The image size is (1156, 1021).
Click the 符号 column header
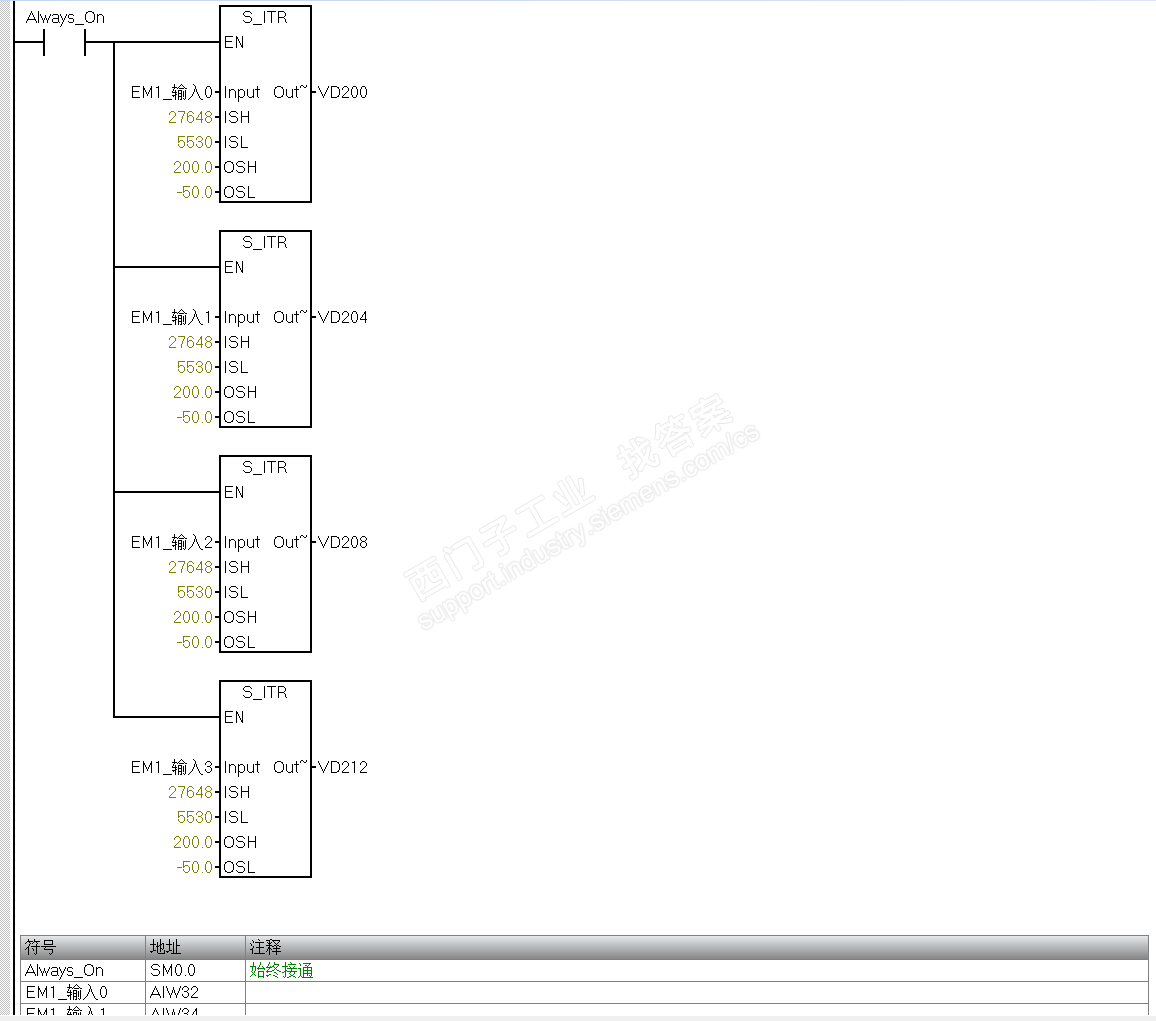(x=83, y=947)
